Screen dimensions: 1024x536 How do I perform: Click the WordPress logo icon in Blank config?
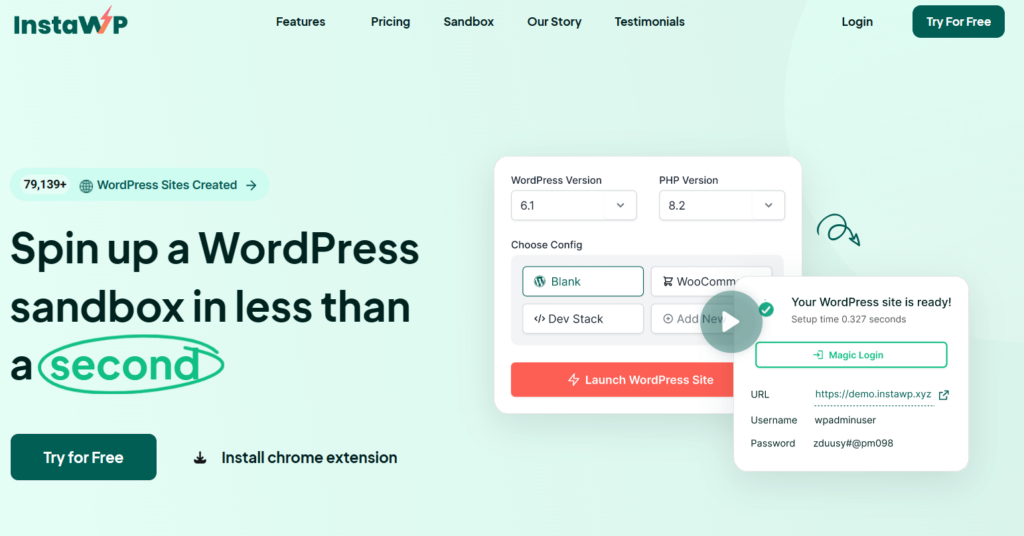pos(539,281)
